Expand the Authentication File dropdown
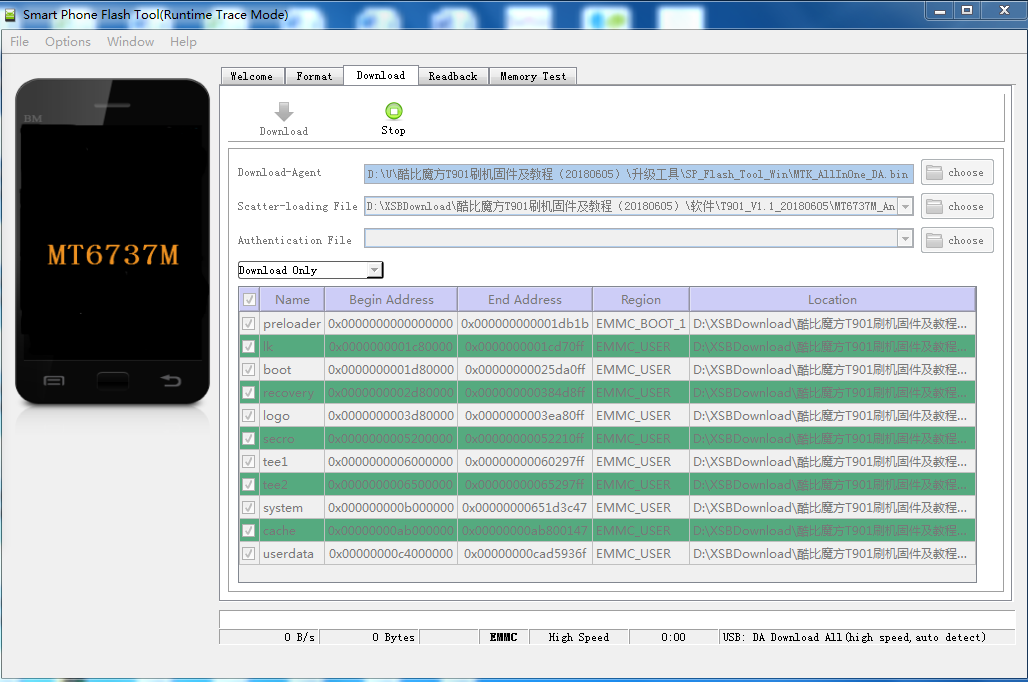 [905, 240]
